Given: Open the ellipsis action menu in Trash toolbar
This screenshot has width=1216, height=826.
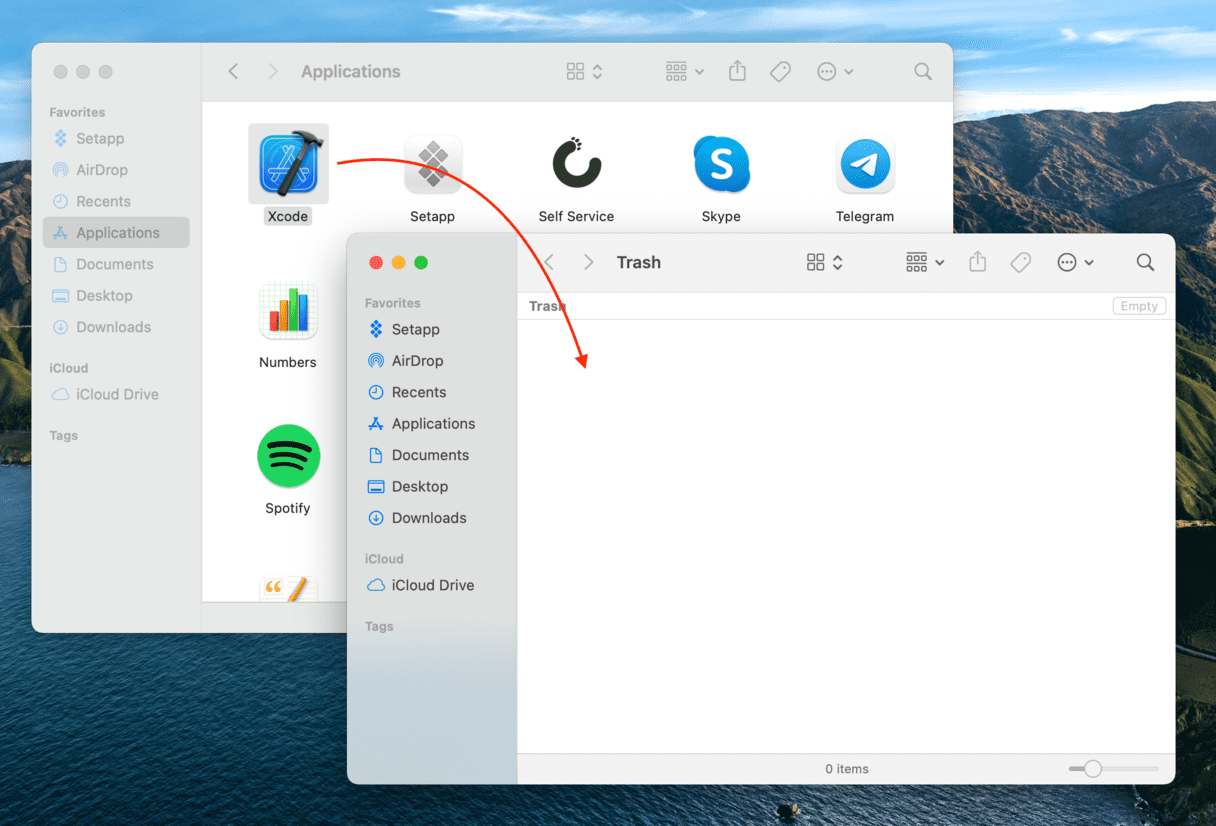Looking at the screenshot, I should [x=1075, y=262].
